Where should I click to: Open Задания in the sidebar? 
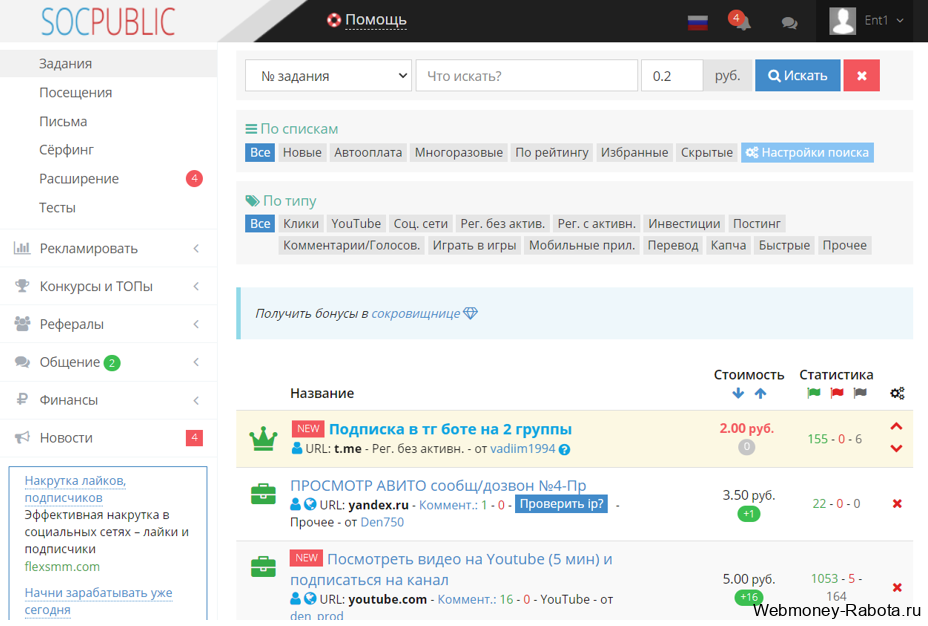tap(108, 63)
